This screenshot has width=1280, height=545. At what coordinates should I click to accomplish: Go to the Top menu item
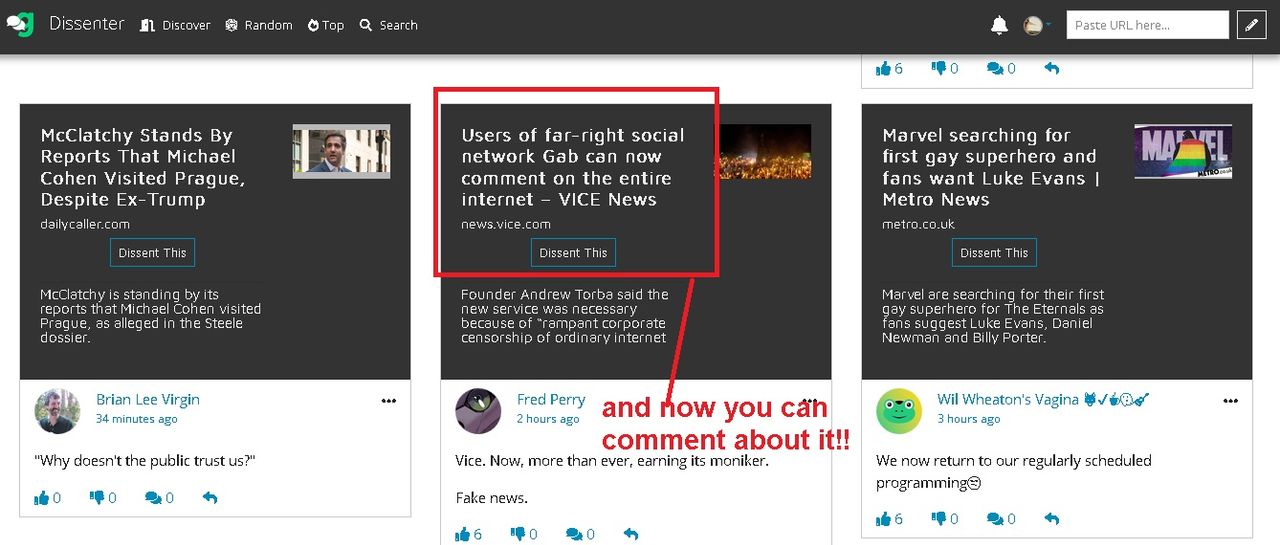point(325,25)
